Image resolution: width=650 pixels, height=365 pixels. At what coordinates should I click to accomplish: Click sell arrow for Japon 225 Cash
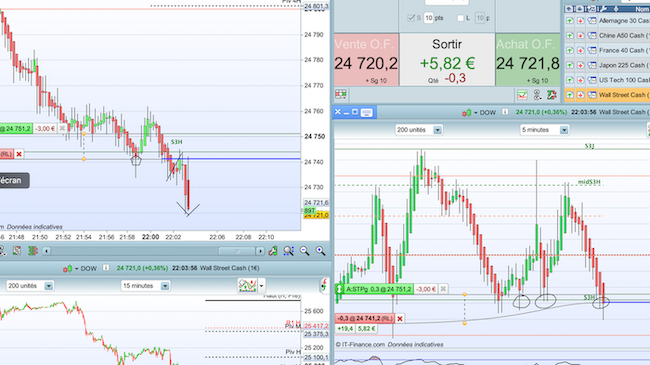(580, 66)
